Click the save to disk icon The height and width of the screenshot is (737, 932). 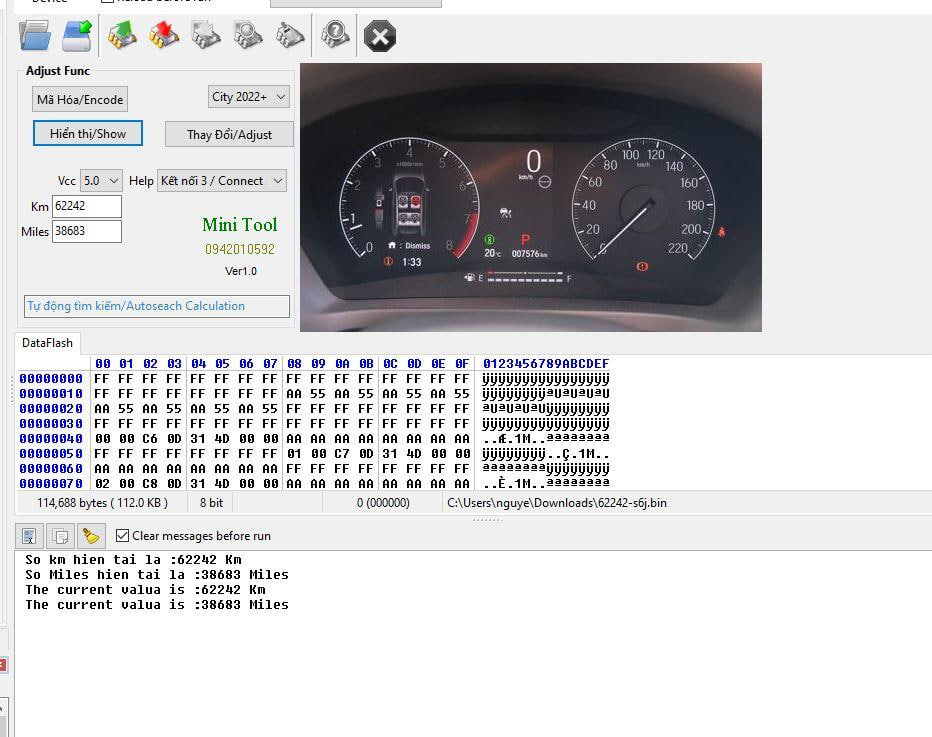(x=77, y=37)
